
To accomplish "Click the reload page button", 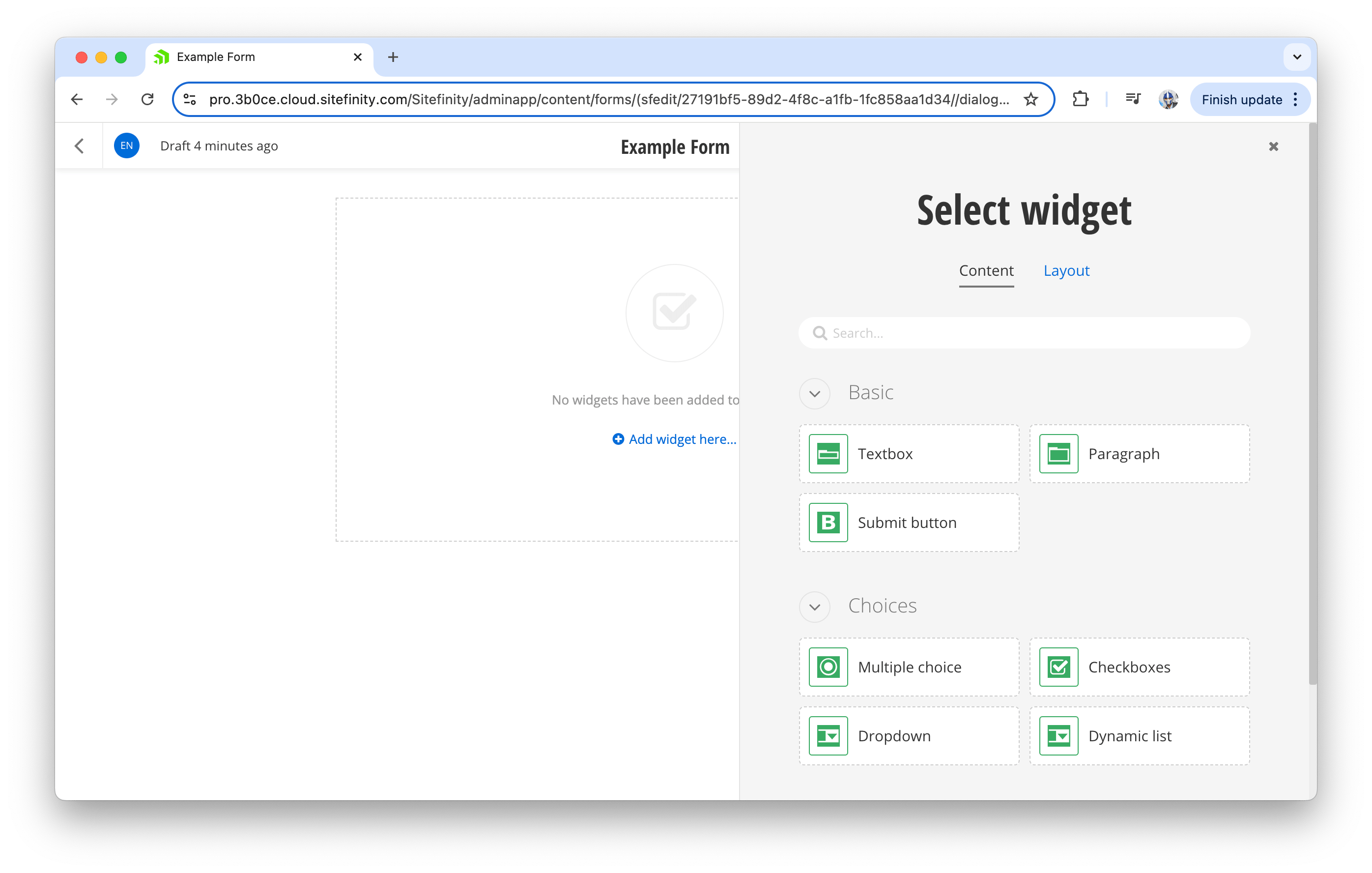I will 148,100.
